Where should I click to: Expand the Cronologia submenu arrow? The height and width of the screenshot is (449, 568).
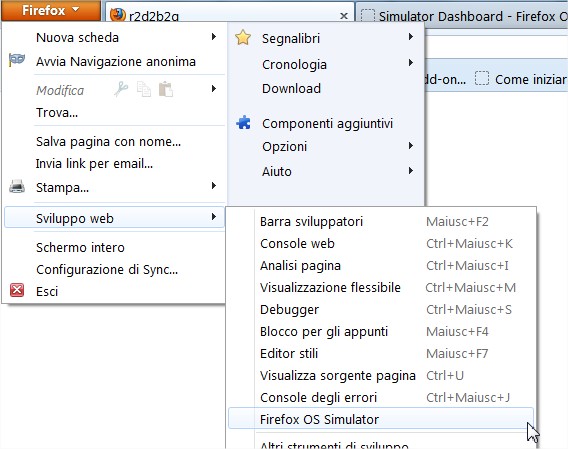[410, 63]
